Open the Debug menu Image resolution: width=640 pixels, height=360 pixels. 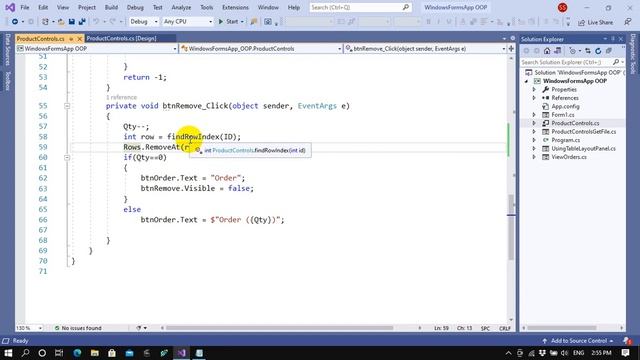pos(135,7)
